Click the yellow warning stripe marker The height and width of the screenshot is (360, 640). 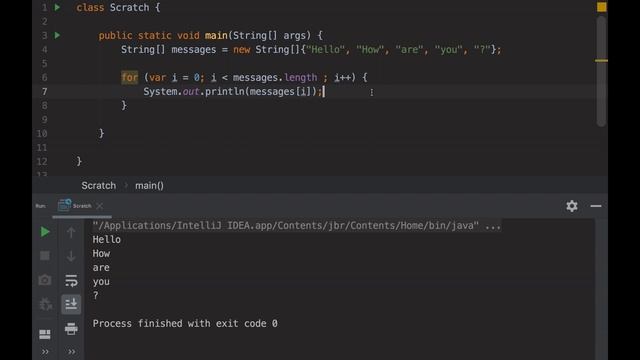tap(601, 60)
